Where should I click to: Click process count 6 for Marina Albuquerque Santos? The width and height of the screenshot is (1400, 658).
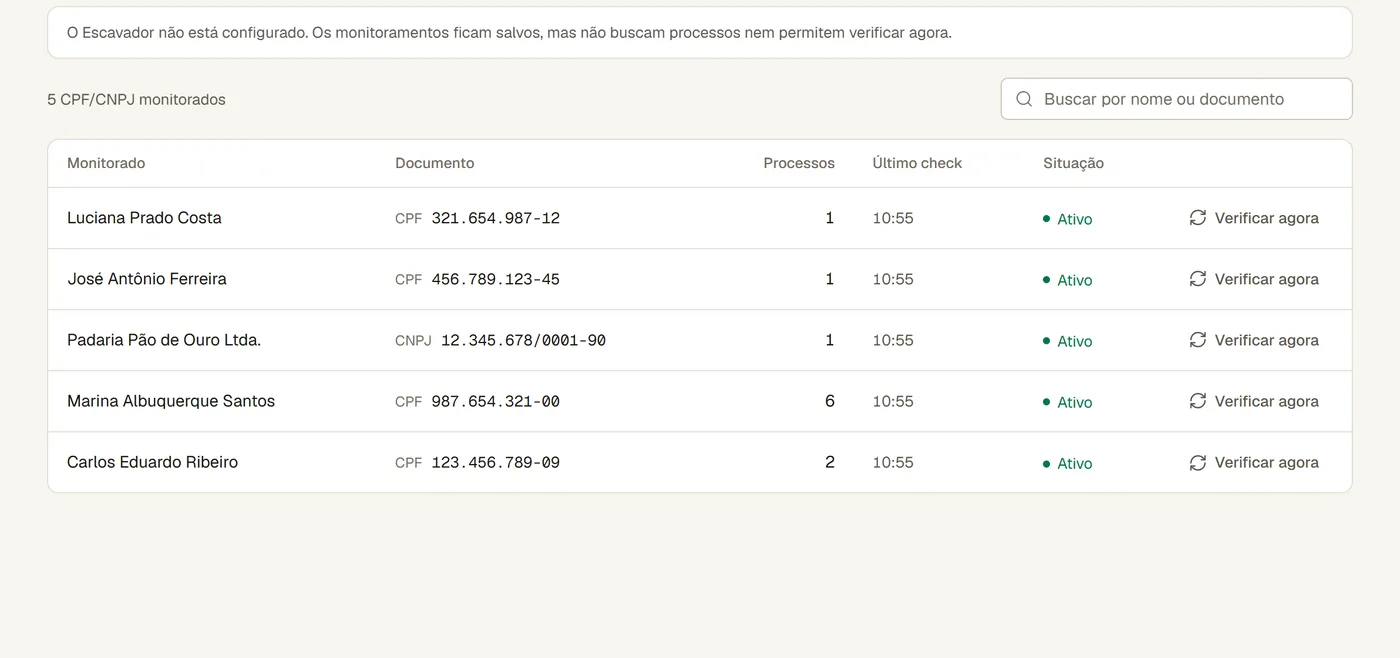point(829,401)
